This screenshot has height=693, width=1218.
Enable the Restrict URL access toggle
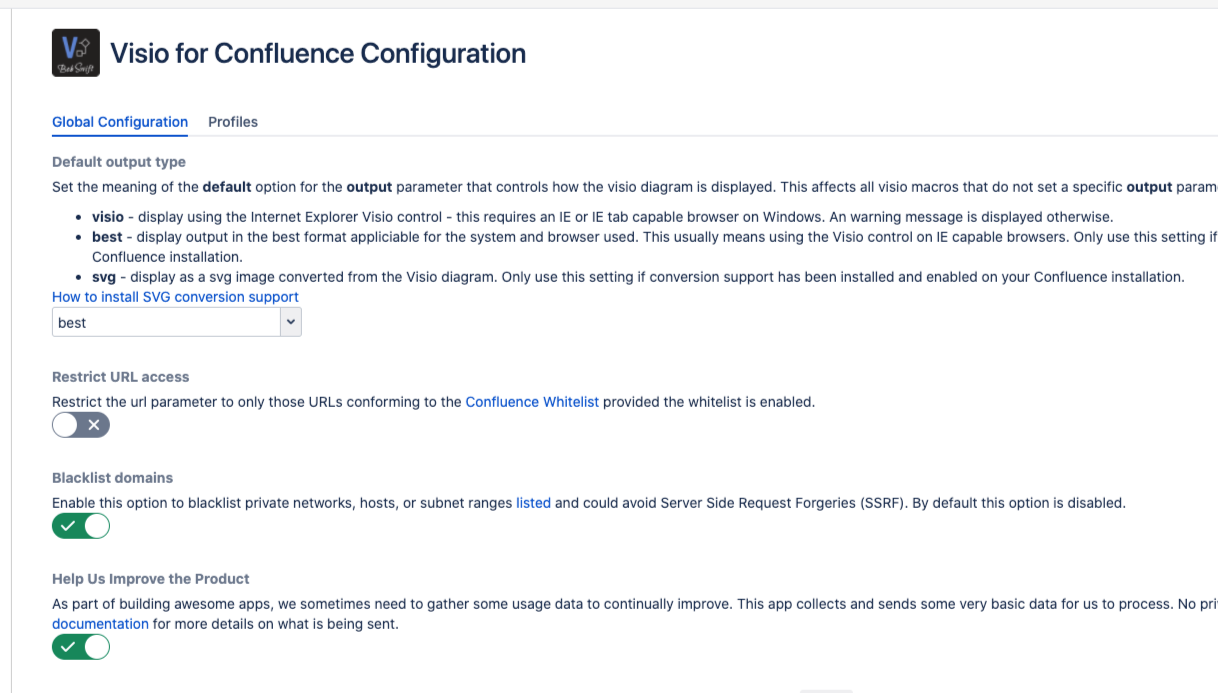tap(80, 425)
